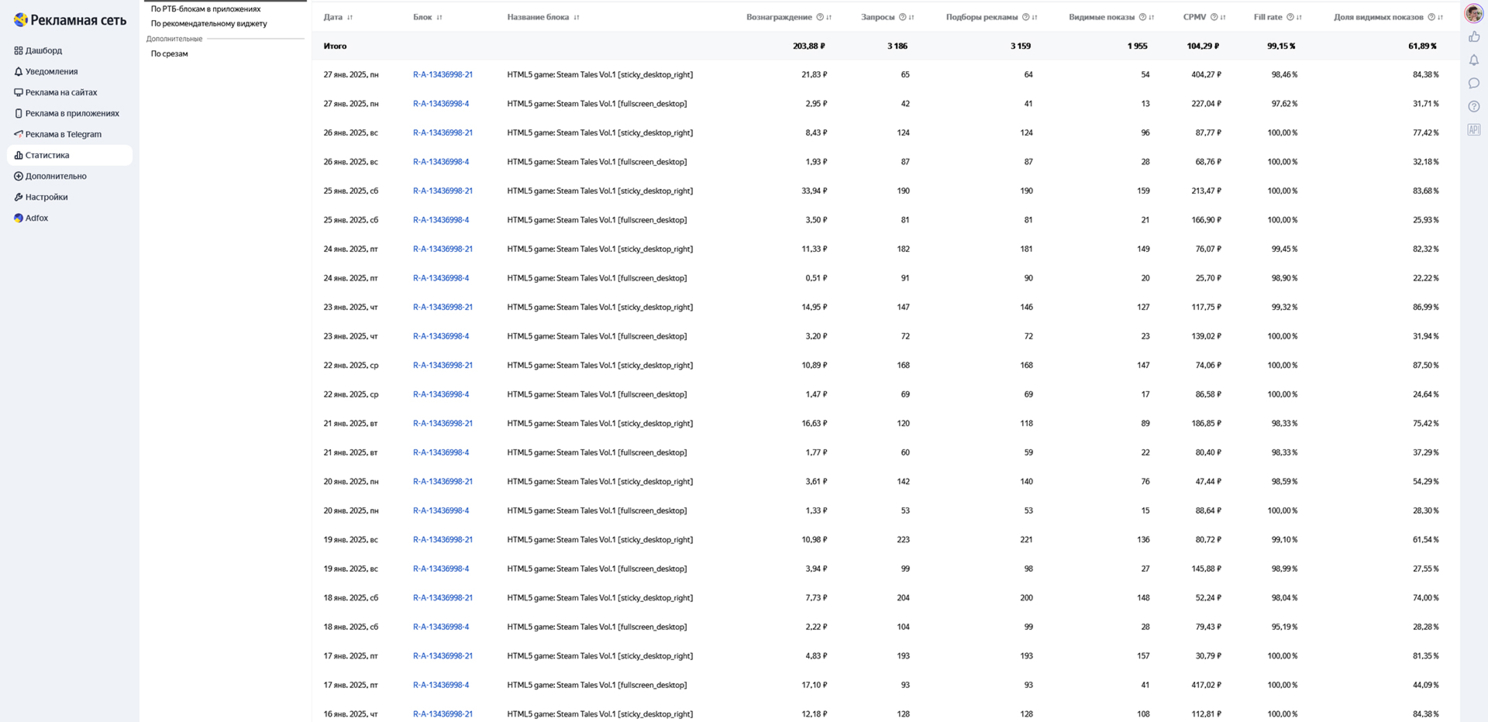Open the user profile avatar
This screenshot has width=1488, height=722.
pyautogui.click(x=1473, y=13)
